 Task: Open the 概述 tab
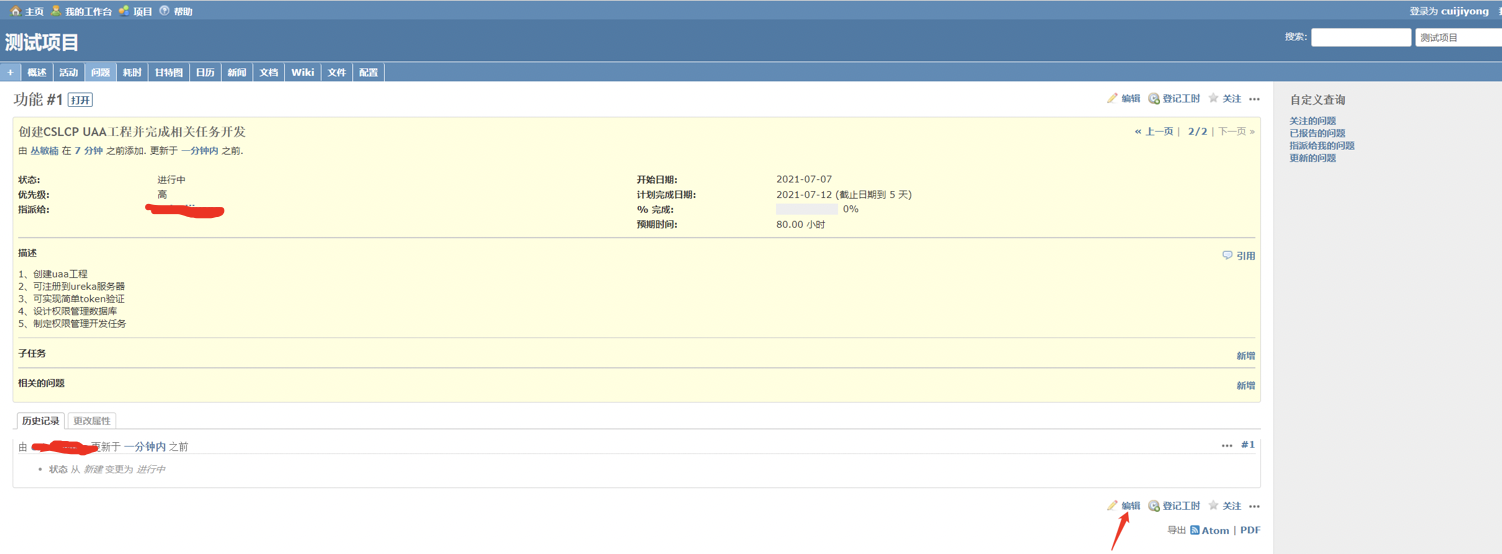click(37, 72)
